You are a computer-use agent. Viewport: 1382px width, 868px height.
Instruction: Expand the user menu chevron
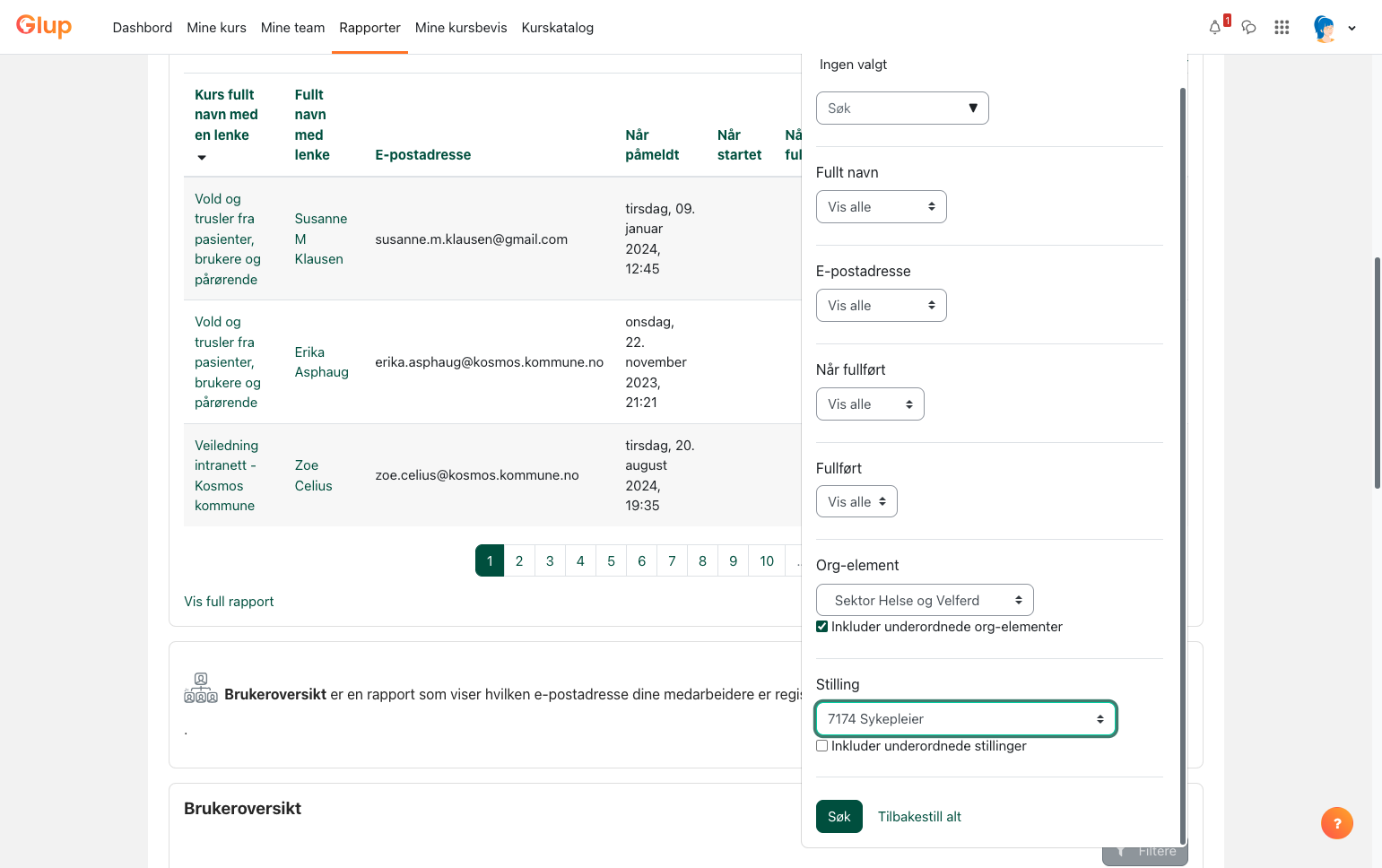click(x=1352, y=28)
